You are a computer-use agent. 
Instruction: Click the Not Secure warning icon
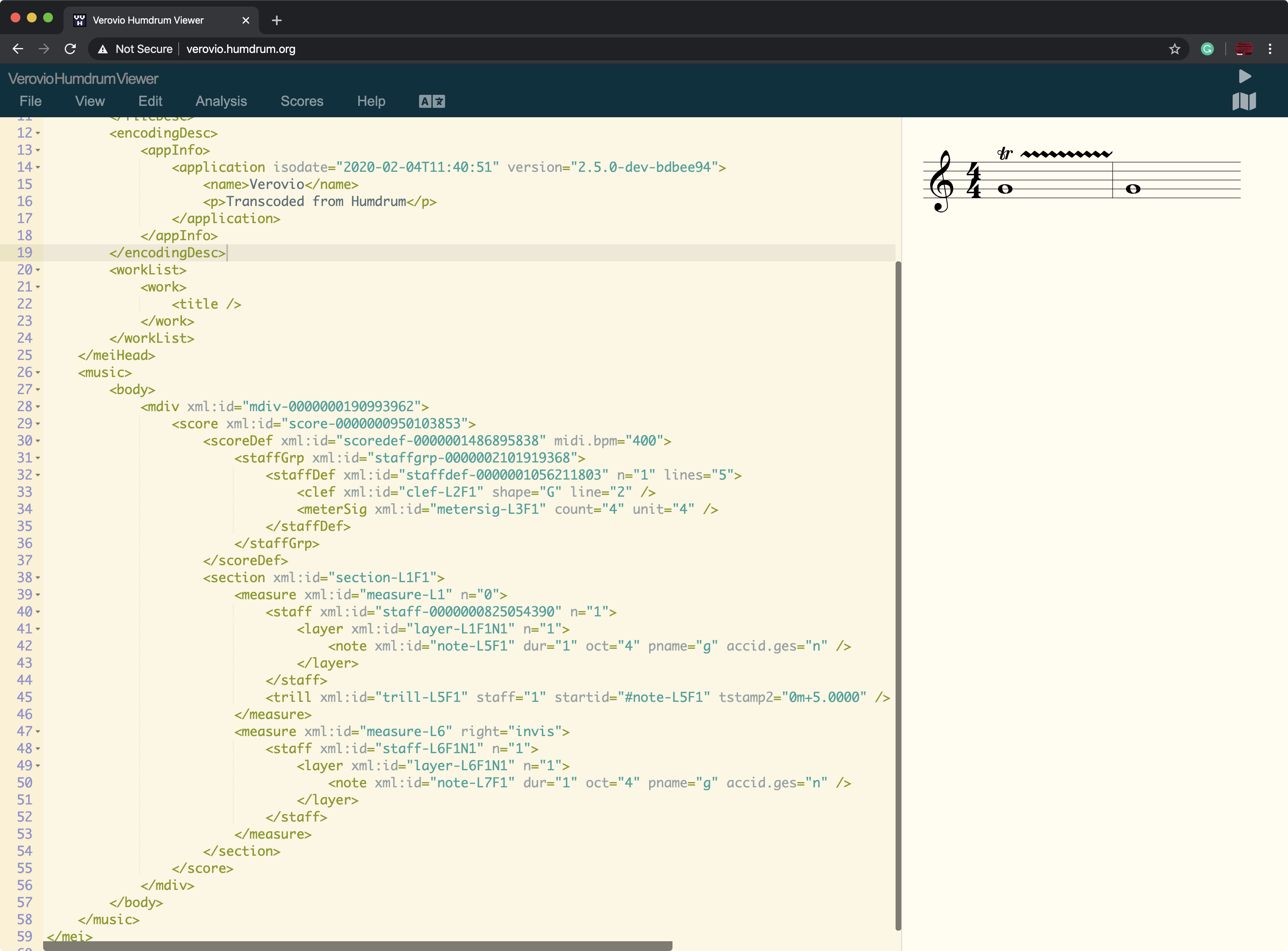(x=103, y=49)
